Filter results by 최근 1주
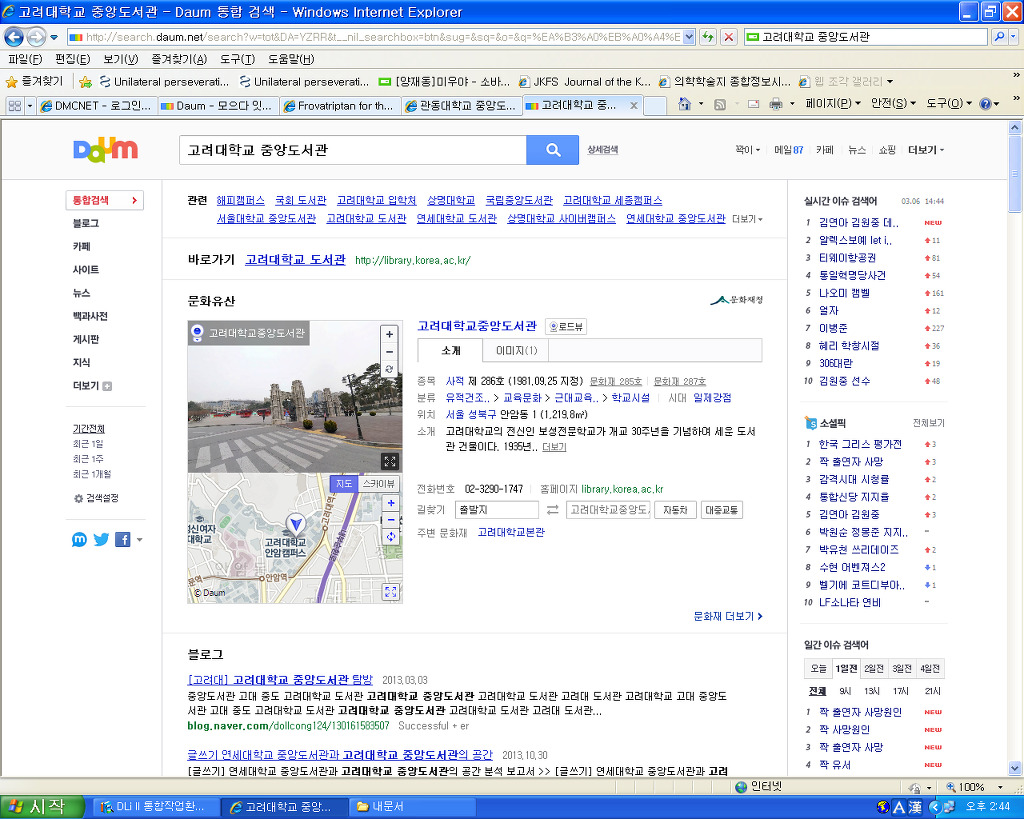 (x=88, y=459)
